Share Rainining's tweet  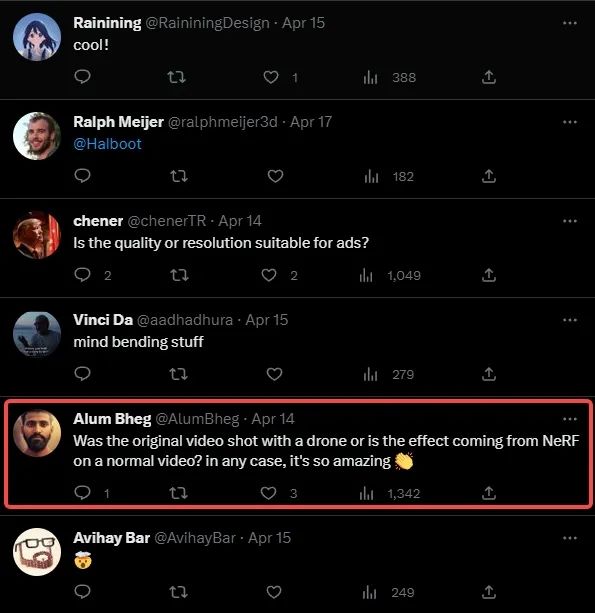(489, 77)
